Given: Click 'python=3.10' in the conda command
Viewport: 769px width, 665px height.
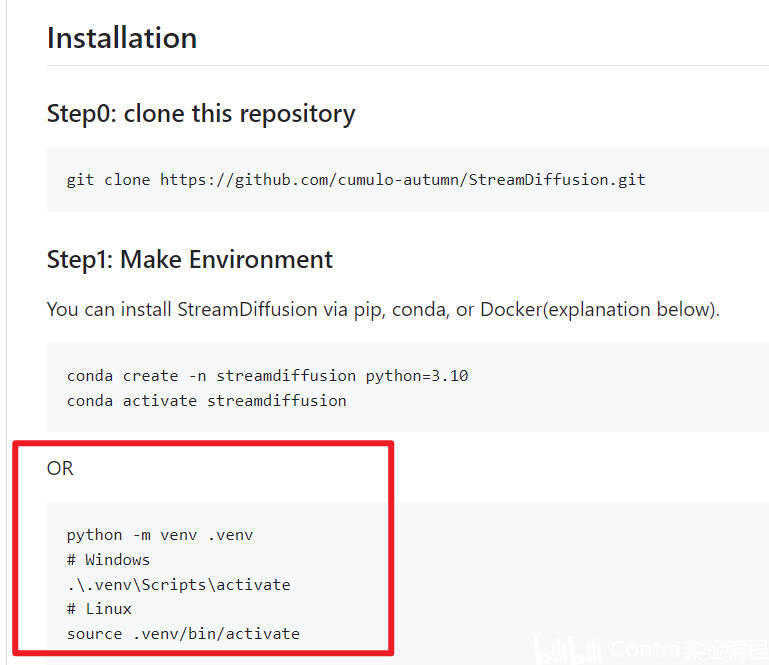Looking at the screenshot, I should [x=417, y=376].
